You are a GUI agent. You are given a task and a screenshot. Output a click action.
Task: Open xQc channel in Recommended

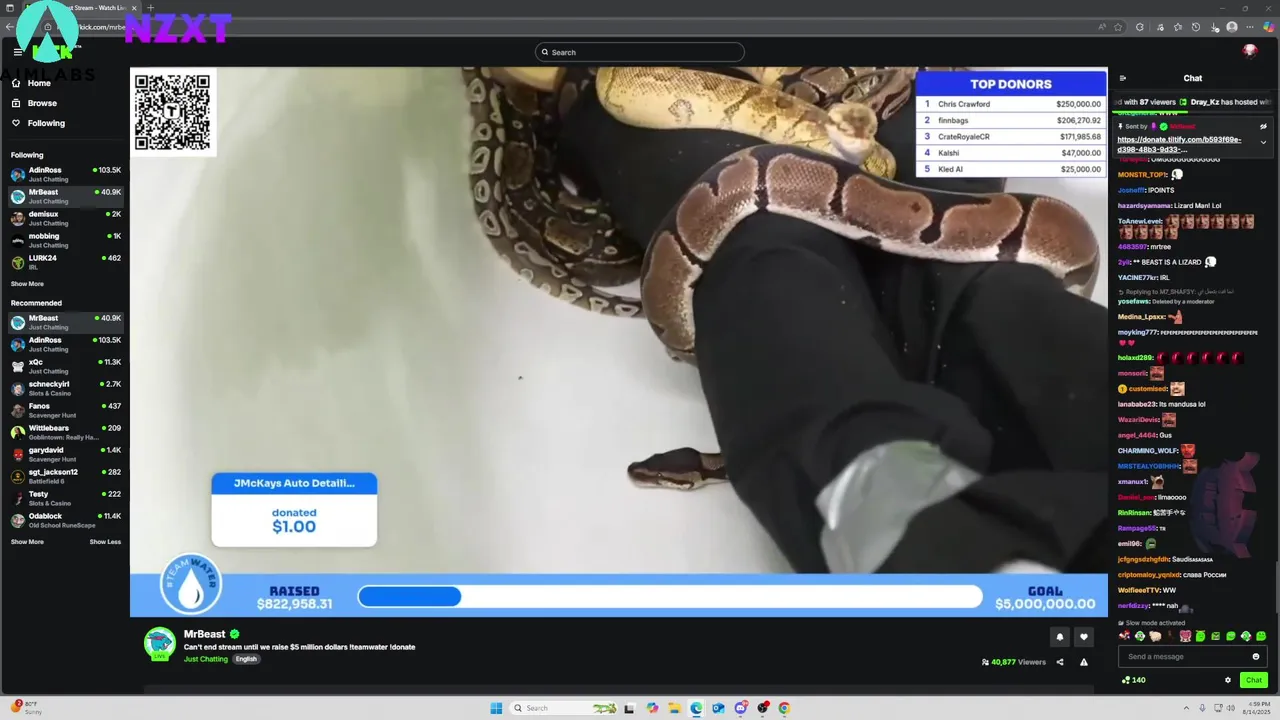(65, 366)
